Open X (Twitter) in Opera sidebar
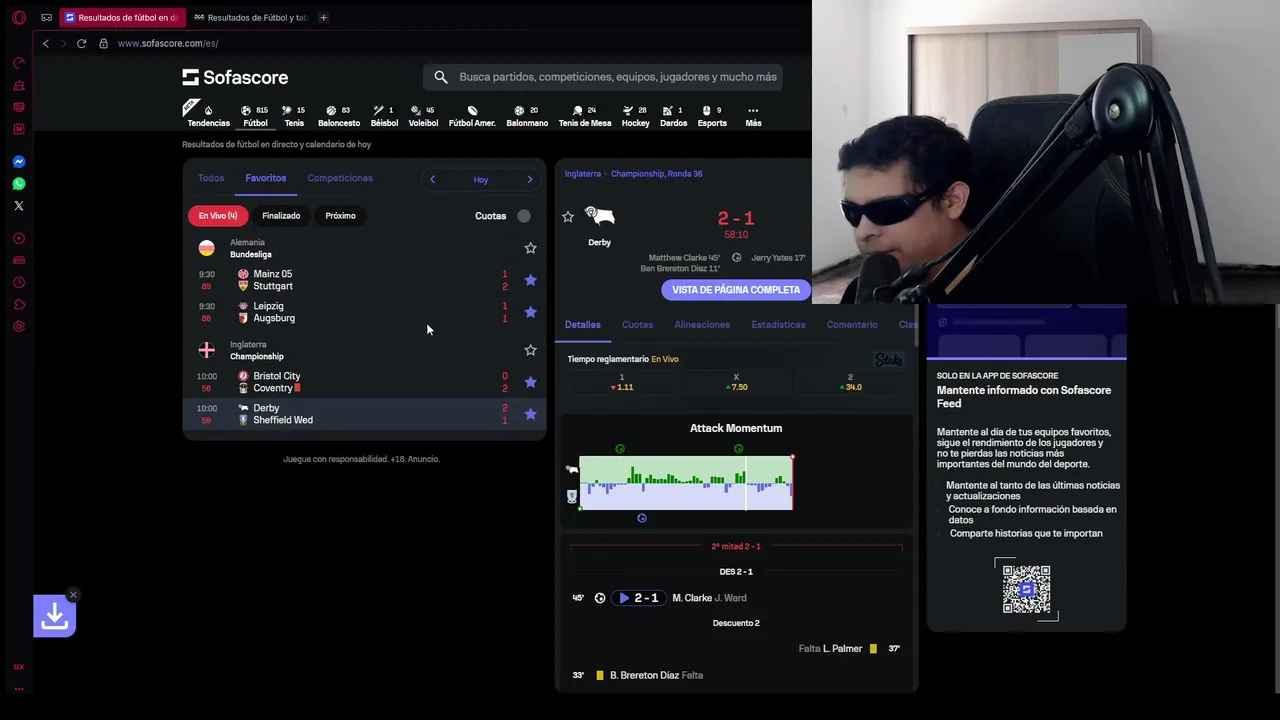 tap(18, 206)
